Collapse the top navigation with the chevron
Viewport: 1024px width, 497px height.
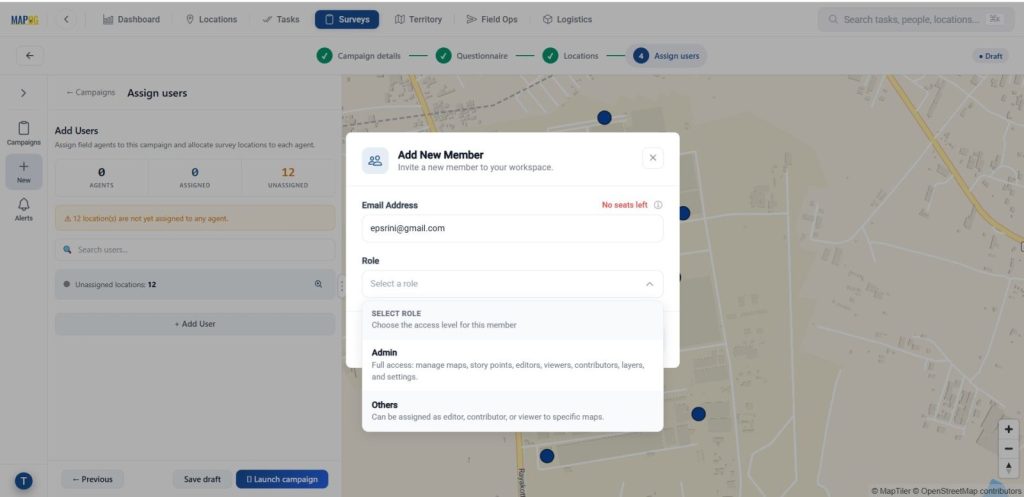66,20
